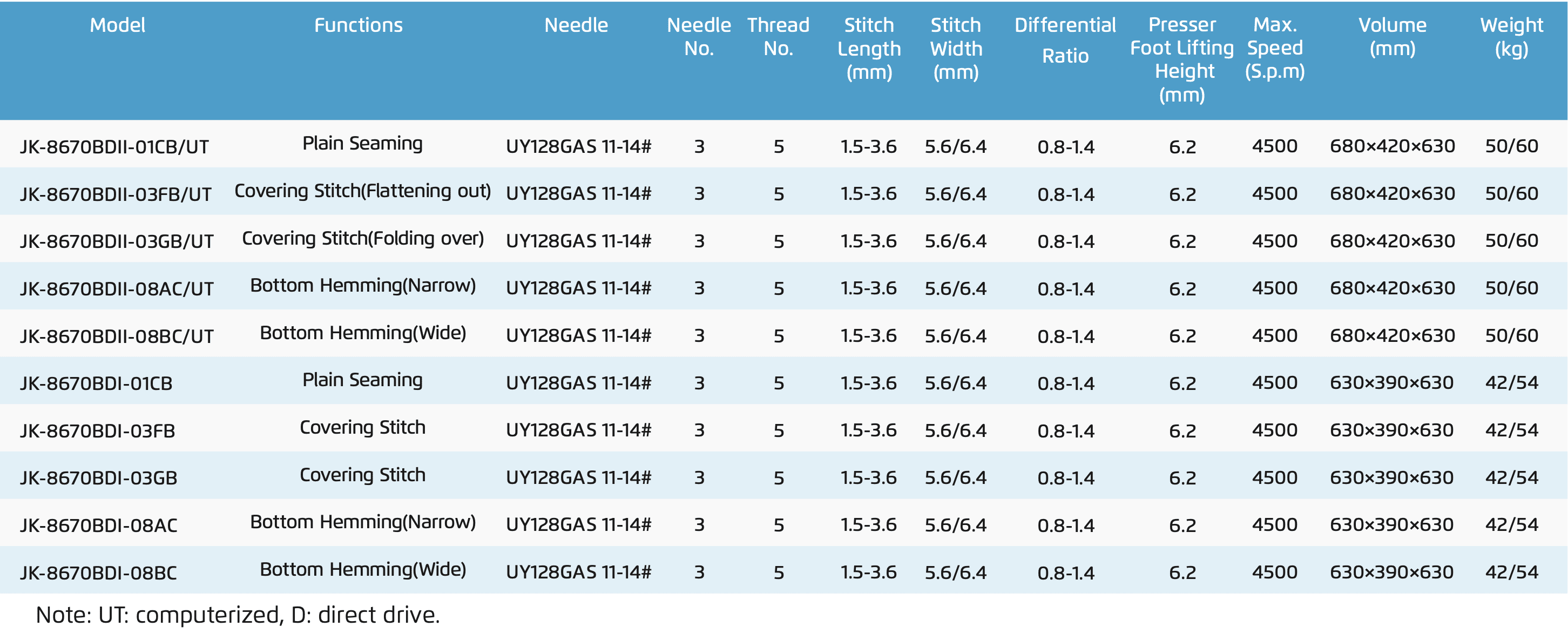This screenshot has width=1568, height=633.
Task: Click max speed 4500 in JK-8670BDII-03GB/UT row
Action: click(1275, 241)
